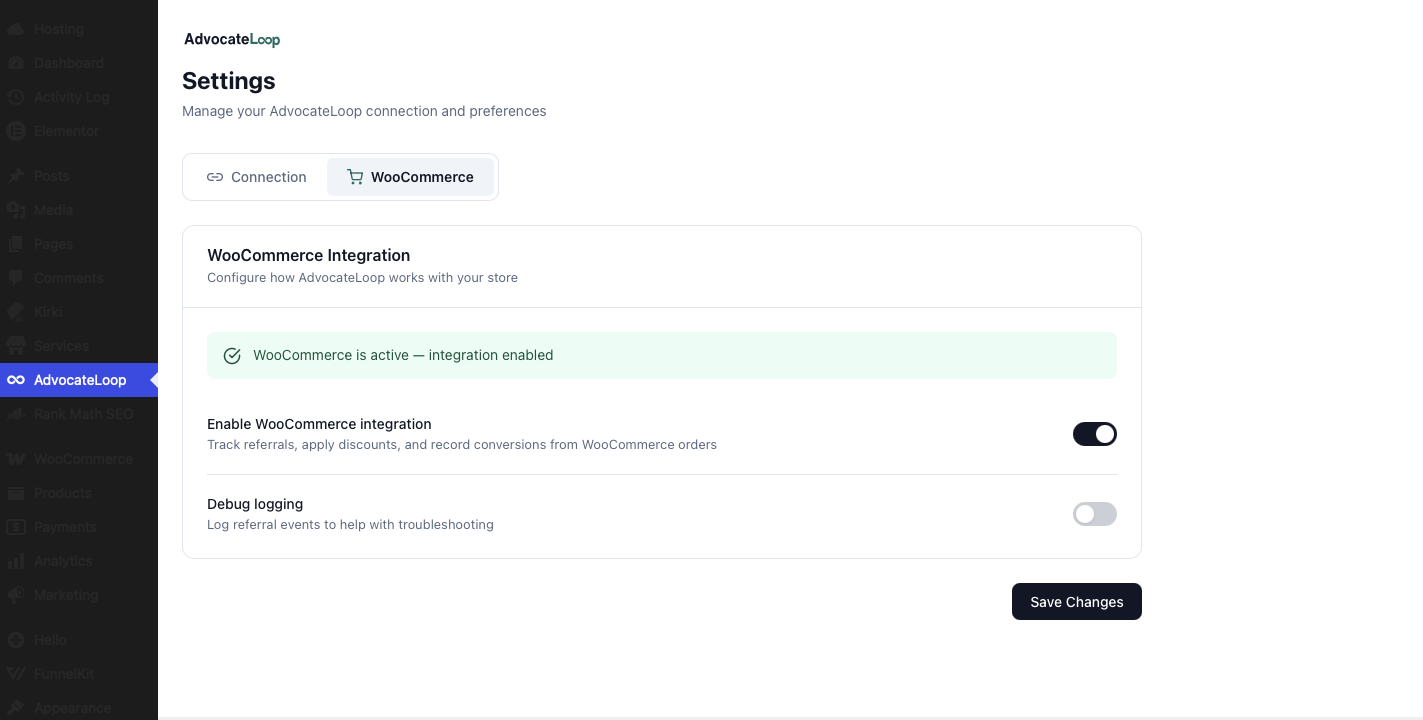Screen dimensions: 1423x720
Task: Click "Configure how AdvocateLoop works with your store"
Action: (x=362, y=277)
